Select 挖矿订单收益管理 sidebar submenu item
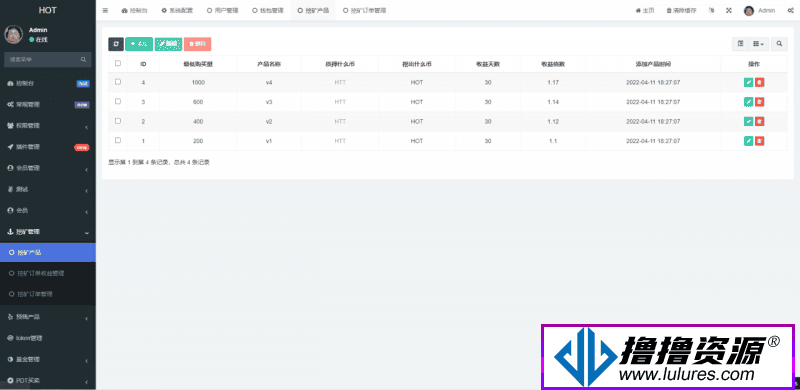The width and height of the screenshot is (800, 390). coord(48,274)
